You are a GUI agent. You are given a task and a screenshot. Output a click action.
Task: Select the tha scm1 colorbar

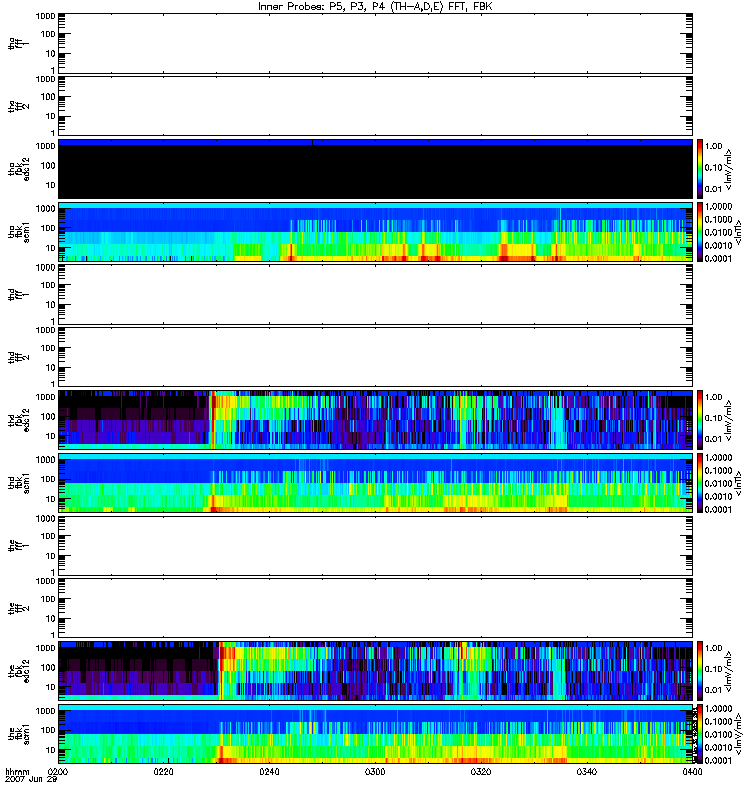(700, 232)
